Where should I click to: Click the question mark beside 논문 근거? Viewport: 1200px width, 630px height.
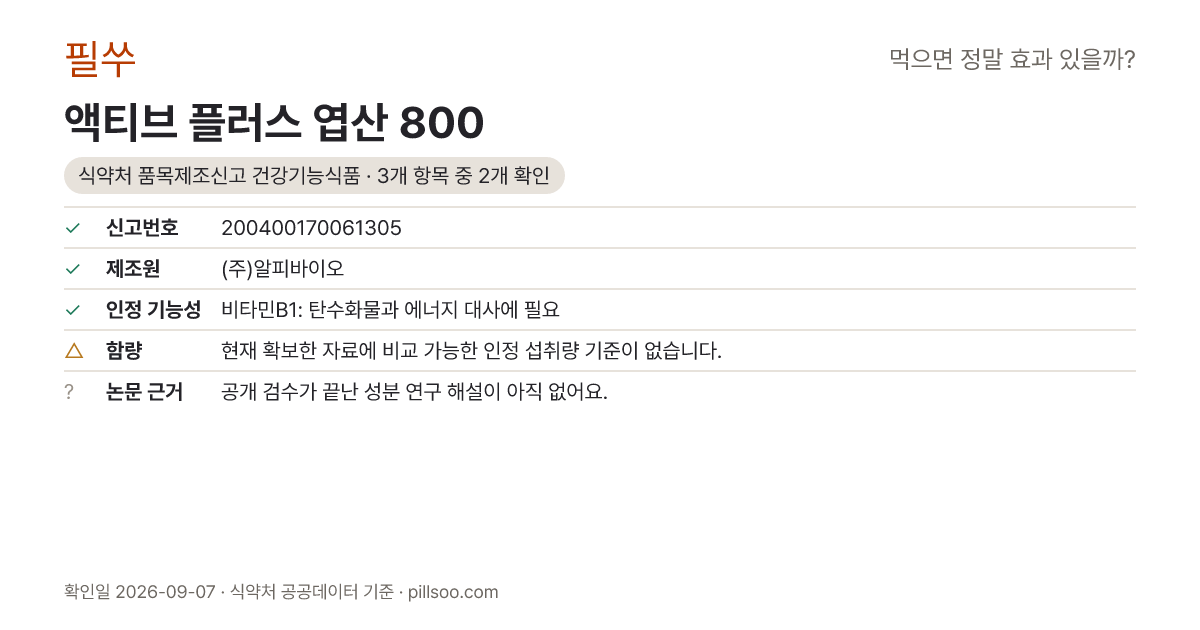(69, 392)
